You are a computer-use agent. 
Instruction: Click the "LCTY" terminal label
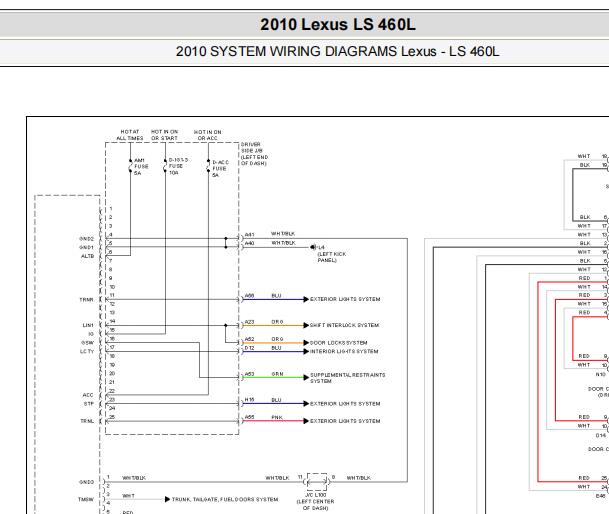click(87, 351)
